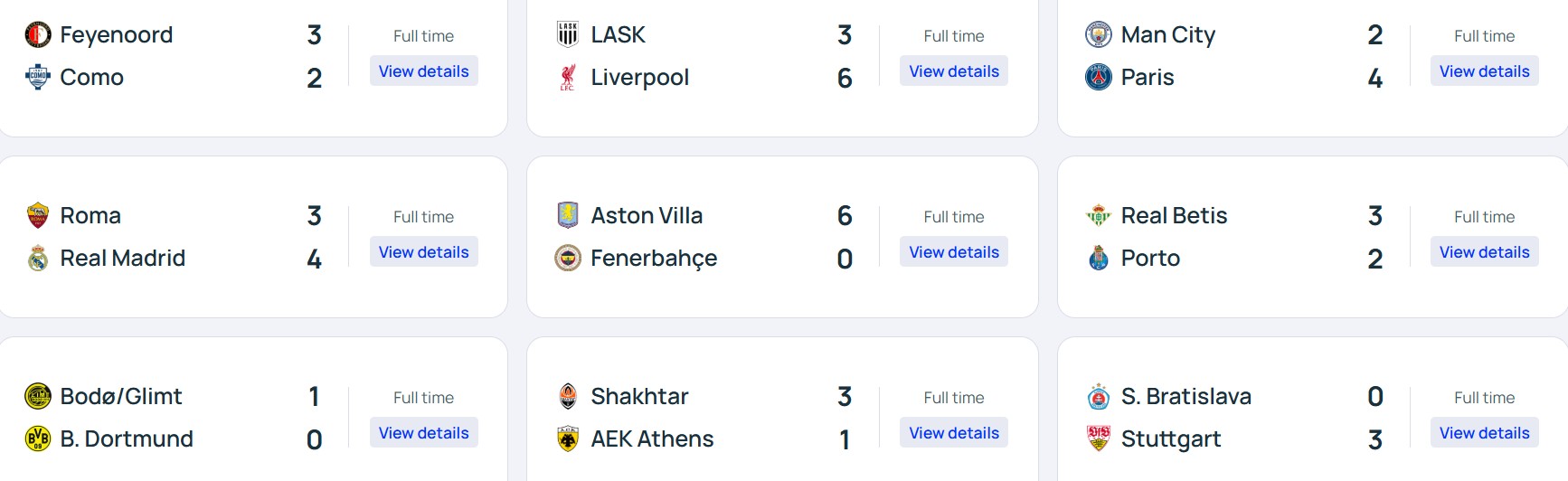Click the B. Dortmund BVB logo
1568x481 pixels.
coord(38,439)
